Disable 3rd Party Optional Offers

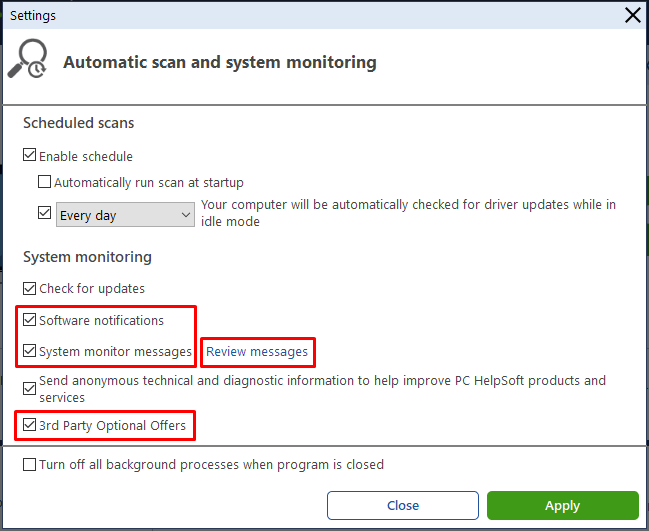point(29,425)
